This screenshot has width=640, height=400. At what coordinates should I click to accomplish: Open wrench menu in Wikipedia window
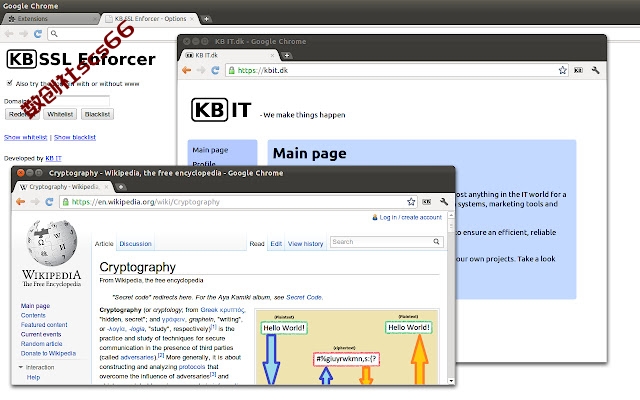point(444,202)
